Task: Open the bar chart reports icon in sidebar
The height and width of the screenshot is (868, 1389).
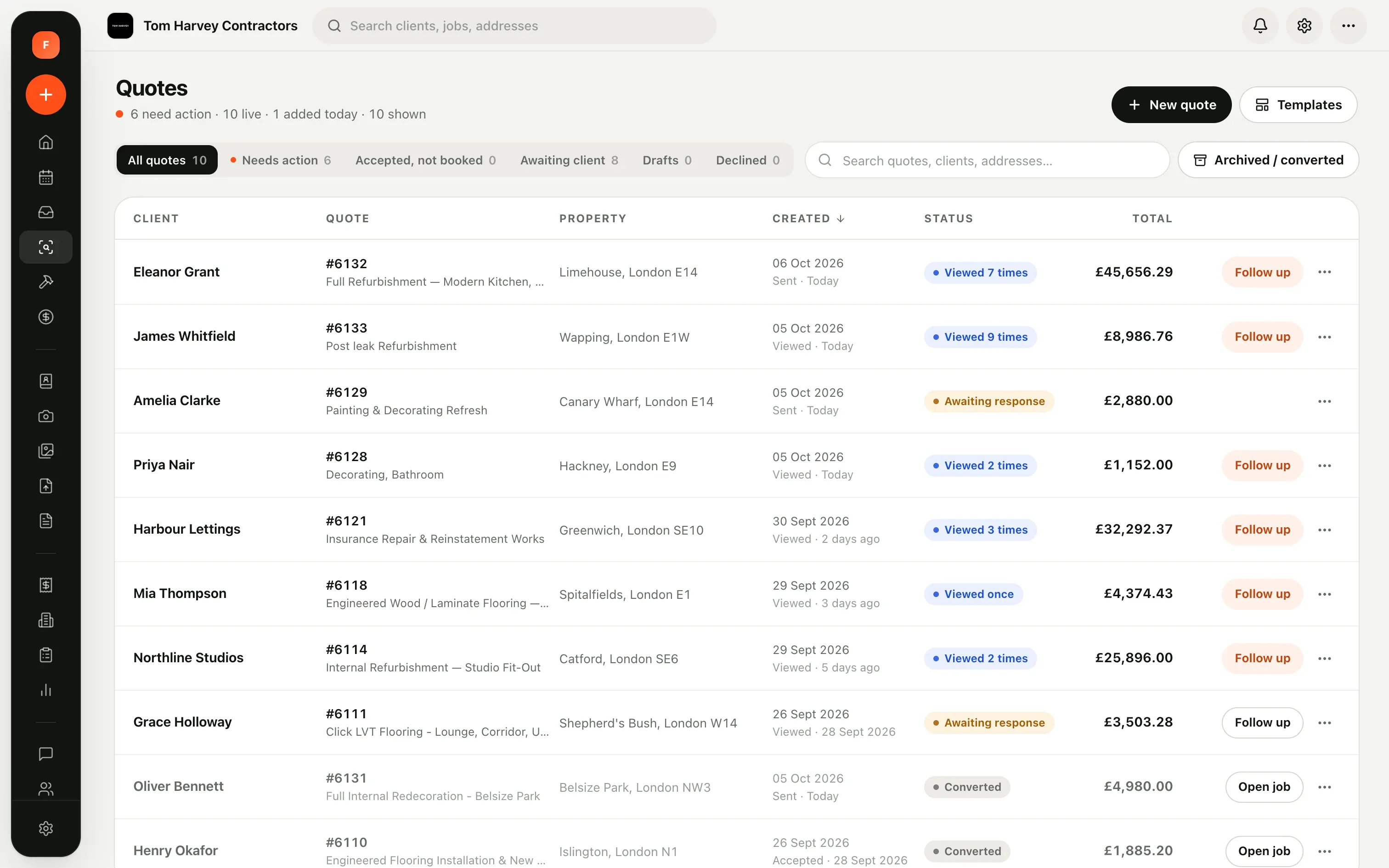Action: pyautogui.click(x=46, y=690)
